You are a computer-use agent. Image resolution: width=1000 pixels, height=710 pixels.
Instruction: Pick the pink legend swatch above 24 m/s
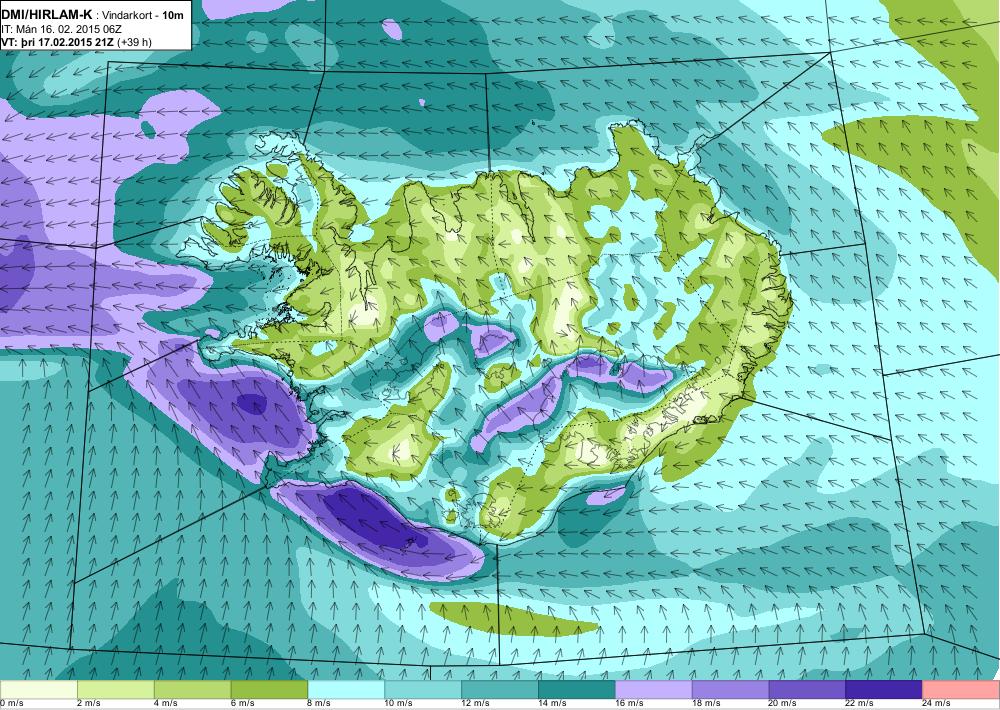(961, 690)
